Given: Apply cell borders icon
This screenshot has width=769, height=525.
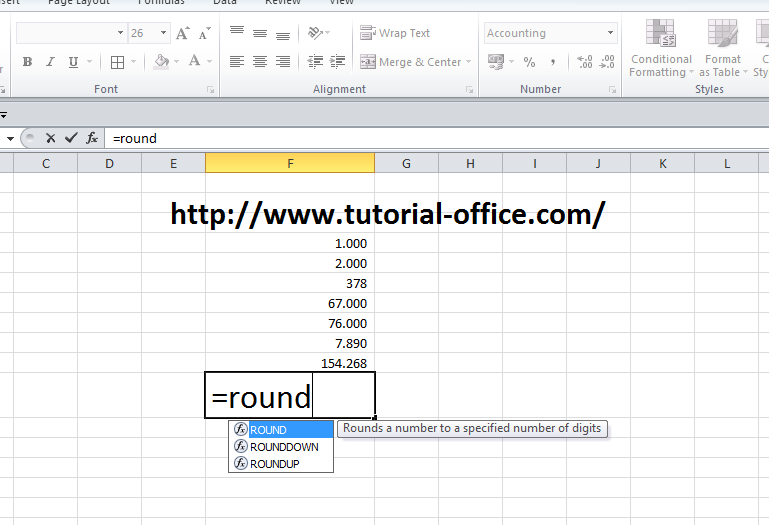Looking at the screenshot, I should pyautogui.click(x=117, y=62).
